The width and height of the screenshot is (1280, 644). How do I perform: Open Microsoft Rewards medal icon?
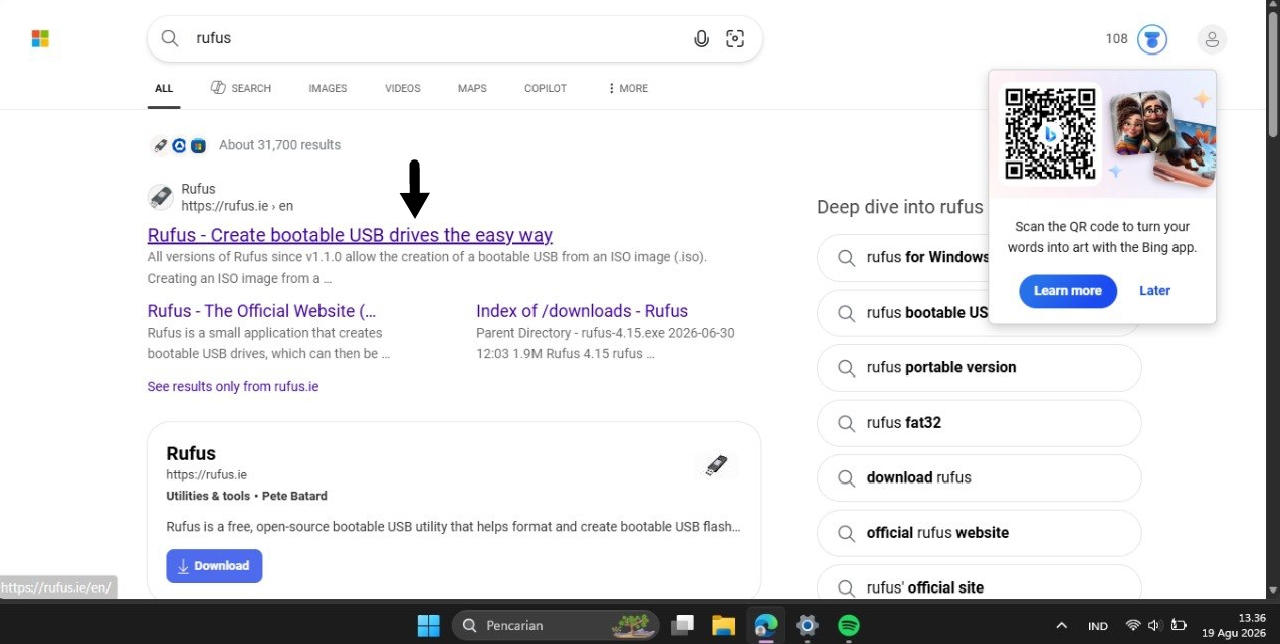pos(1152,39)
